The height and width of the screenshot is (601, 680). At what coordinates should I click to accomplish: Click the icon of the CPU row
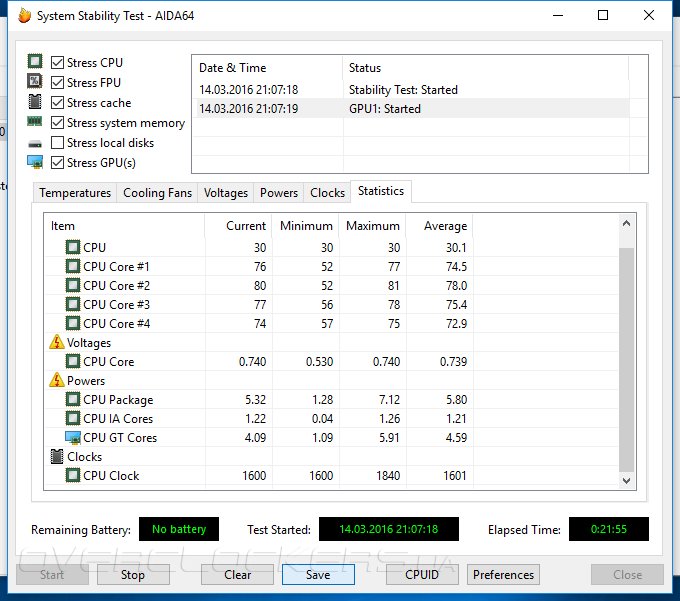point(73,247)
